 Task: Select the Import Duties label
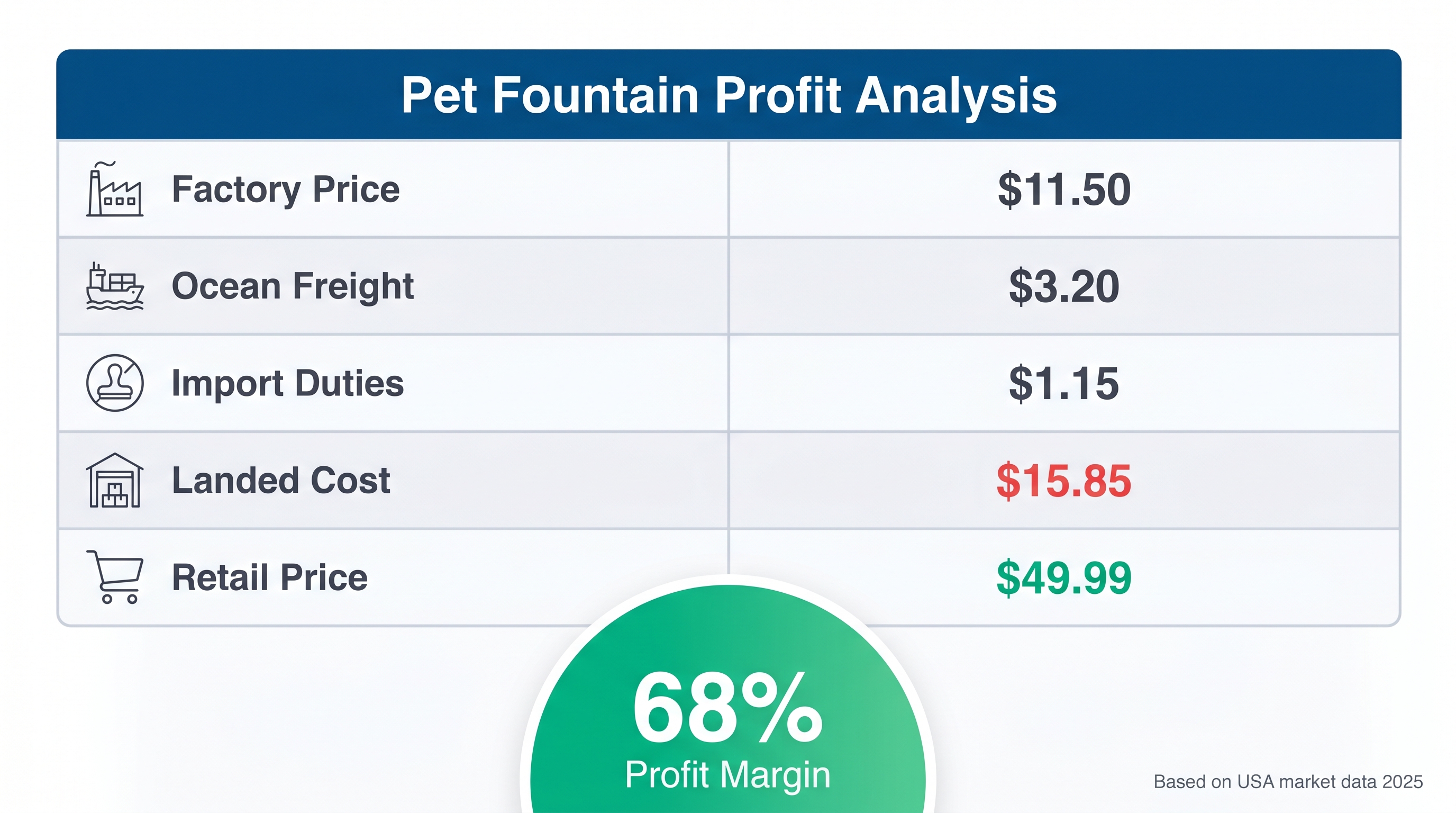click(x=288, y=383)
